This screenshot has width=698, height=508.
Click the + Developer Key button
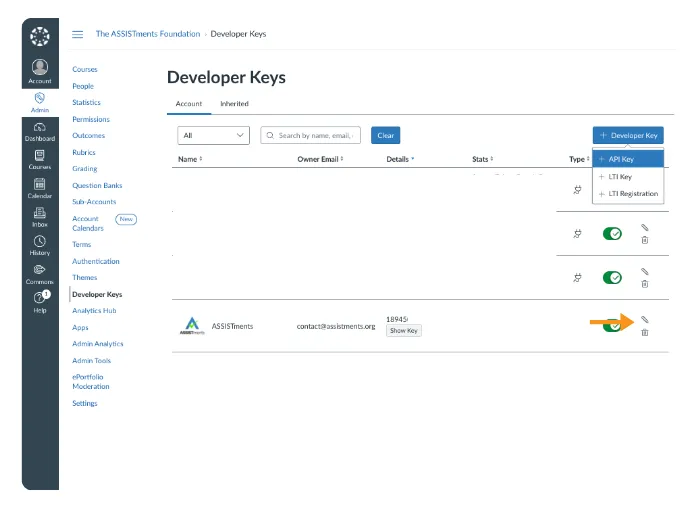click(628, 135)
